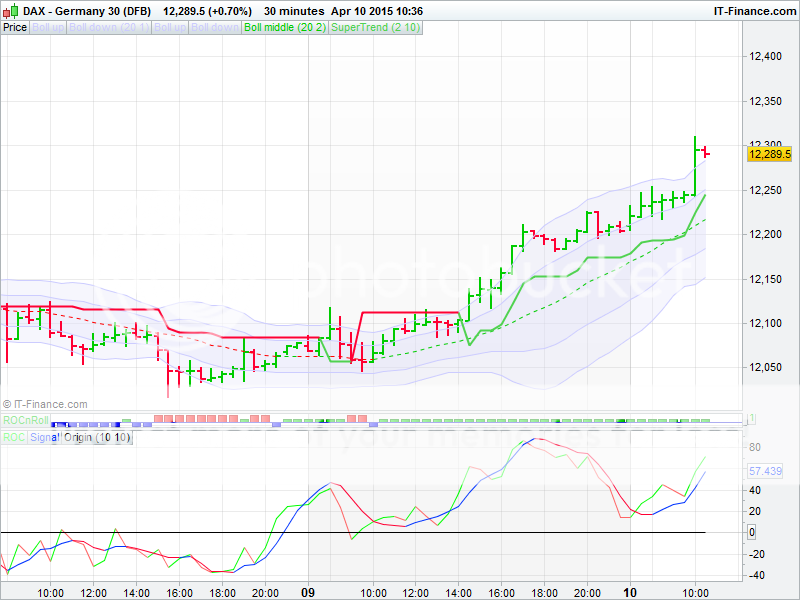The height and width of the screenshot is (600, 800).
Task: Click the 10 day marker on time axis
Action: pyautogui.click(x=630, y=592)
